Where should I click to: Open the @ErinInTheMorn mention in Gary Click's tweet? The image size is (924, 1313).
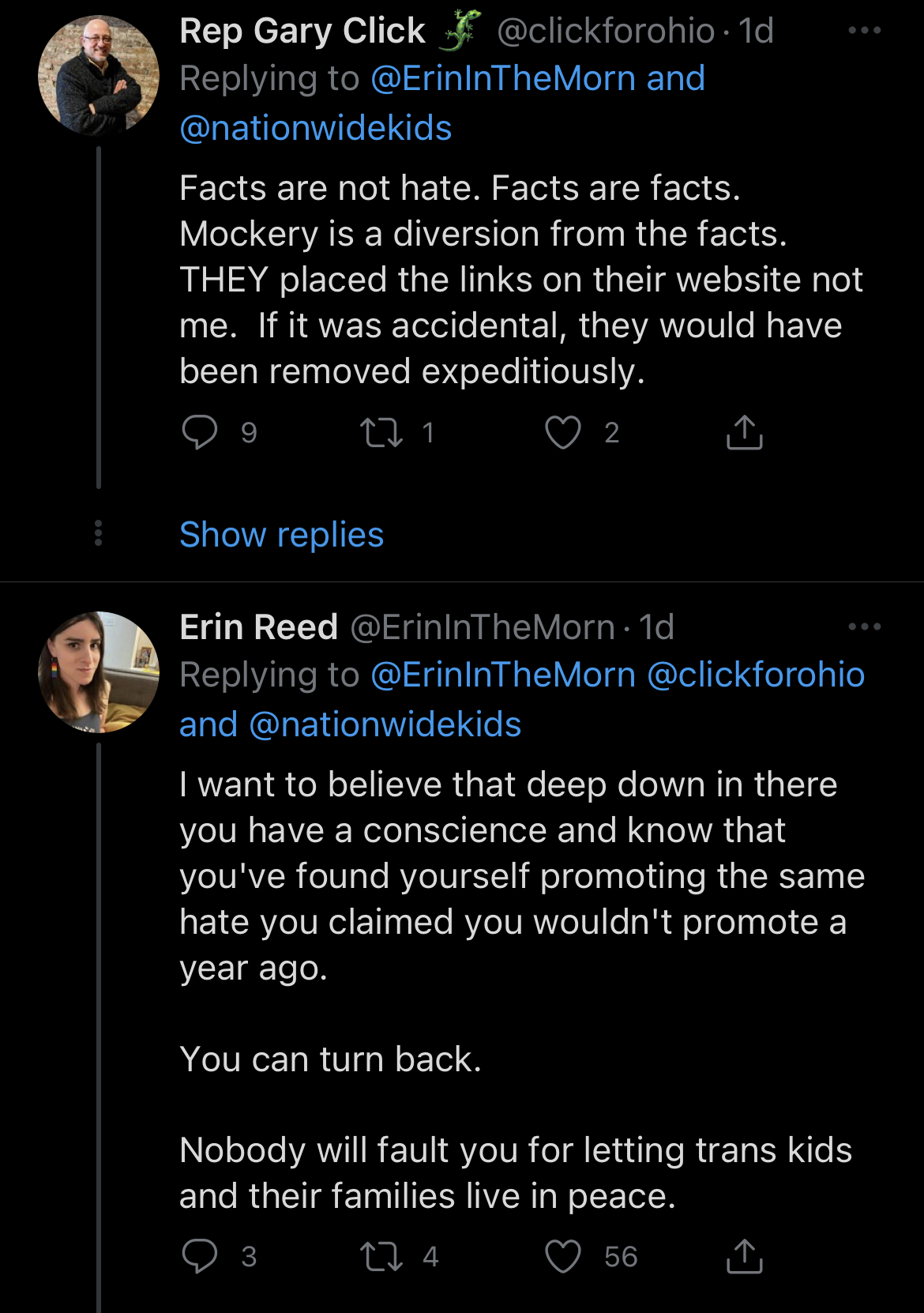pos(503,79)
